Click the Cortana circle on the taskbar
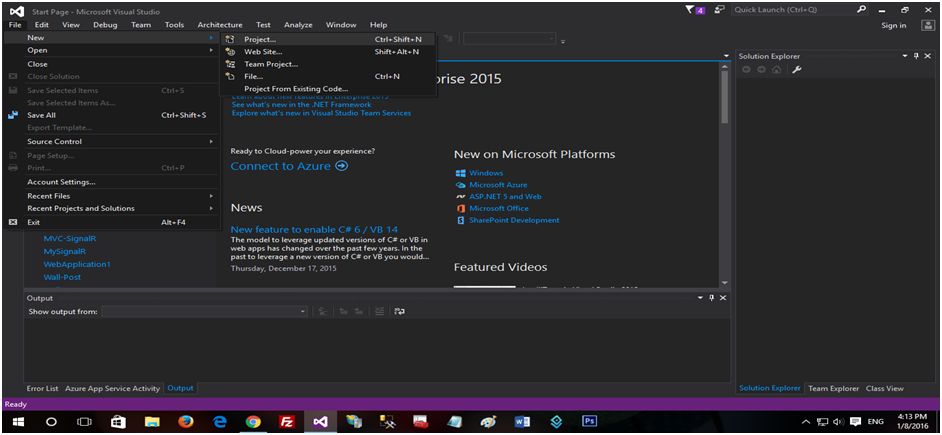942x435 pixels. coord(51,422)
